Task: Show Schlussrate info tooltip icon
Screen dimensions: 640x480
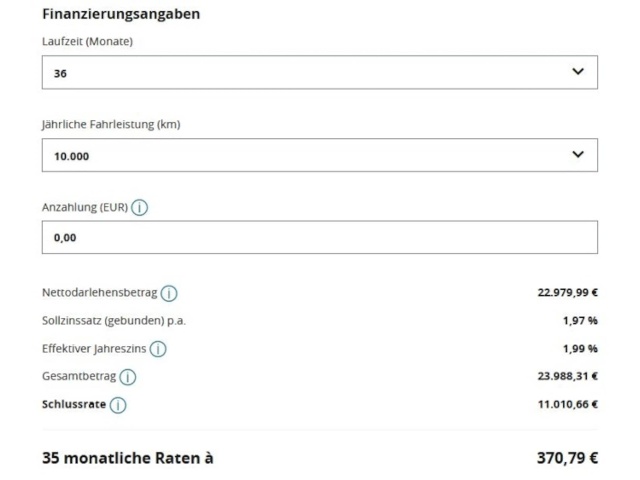Action: (x=118, y=405)
